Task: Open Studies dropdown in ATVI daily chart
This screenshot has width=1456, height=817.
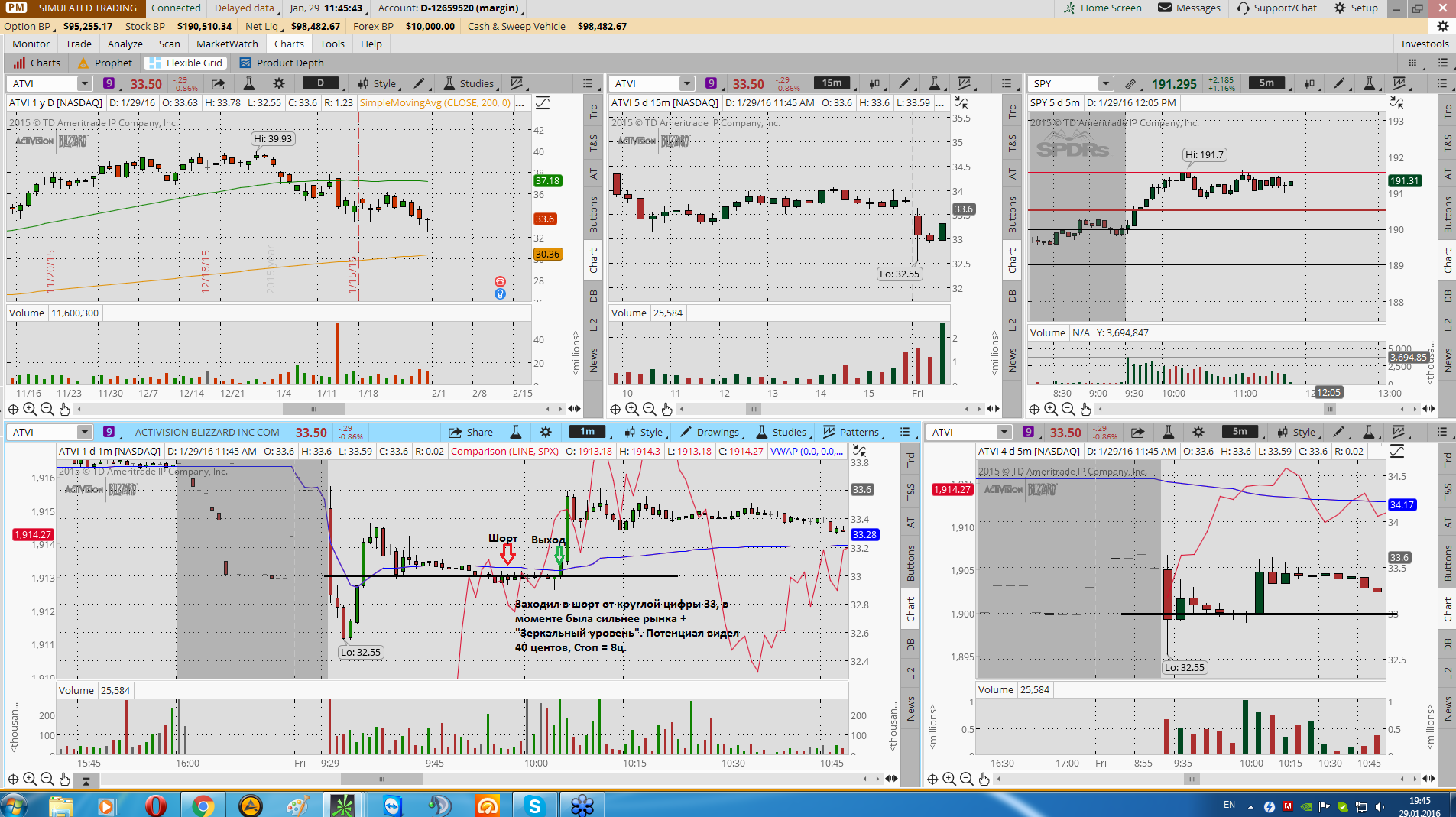Action: (469, 83)
